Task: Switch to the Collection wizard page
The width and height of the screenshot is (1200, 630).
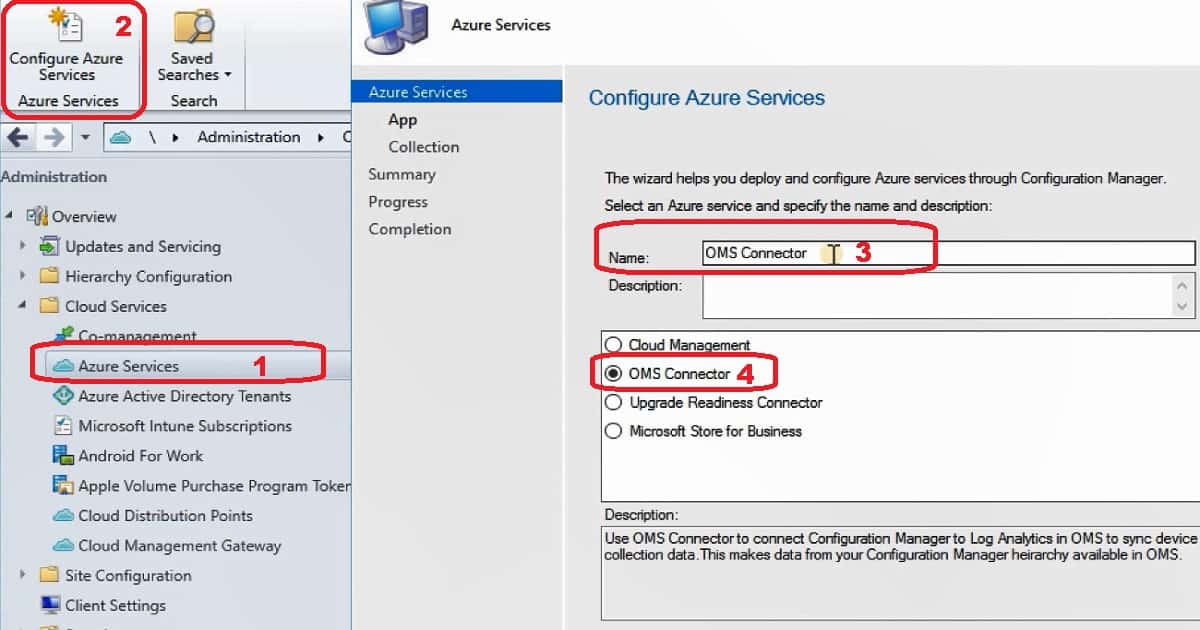Action: click(423, 147)
